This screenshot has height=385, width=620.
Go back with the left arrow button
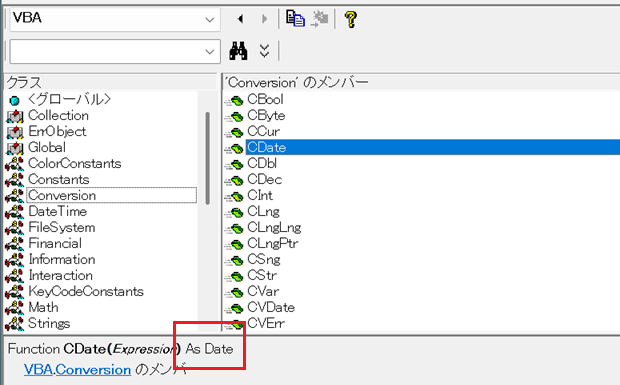click(240, 19)
